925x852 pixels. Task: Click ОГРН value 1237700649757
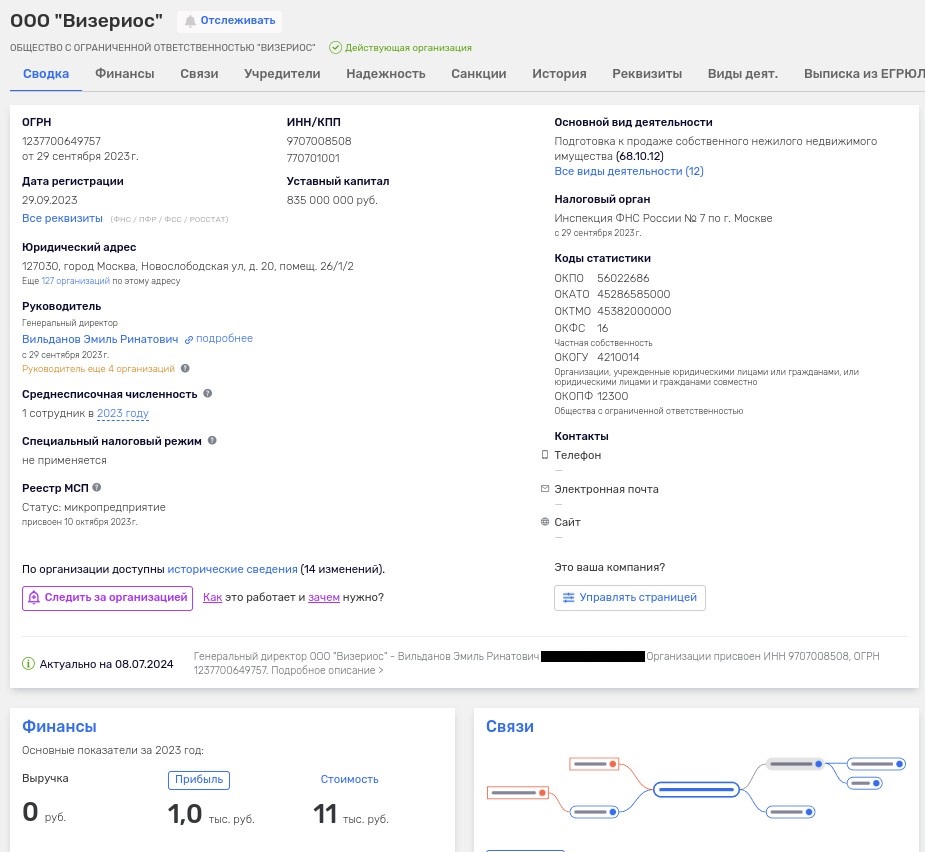tap(61, 141)
